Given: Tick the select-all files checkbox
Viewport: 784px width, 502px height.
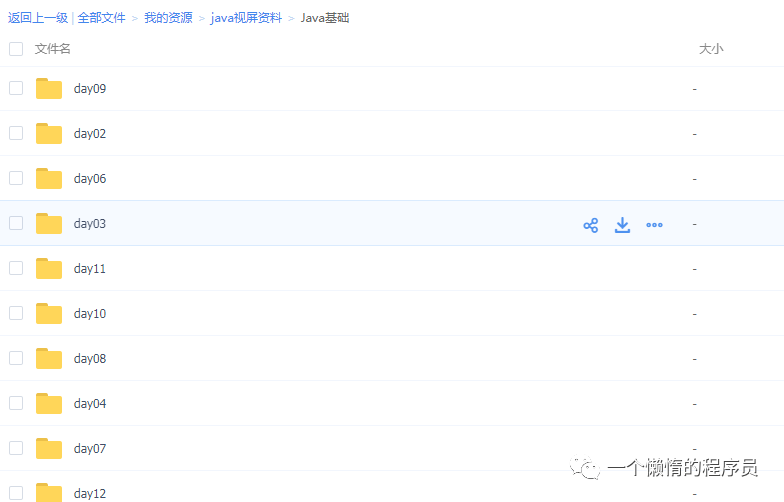Looking at the screenshot, I should [x=16, y=49].
